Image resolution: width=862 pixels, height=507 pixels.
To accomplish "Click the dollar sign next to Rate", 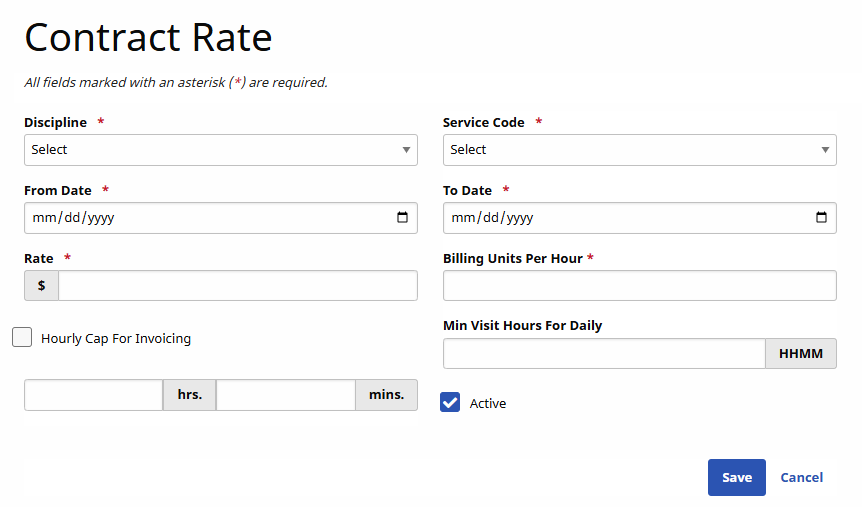I will click(41, 286).
